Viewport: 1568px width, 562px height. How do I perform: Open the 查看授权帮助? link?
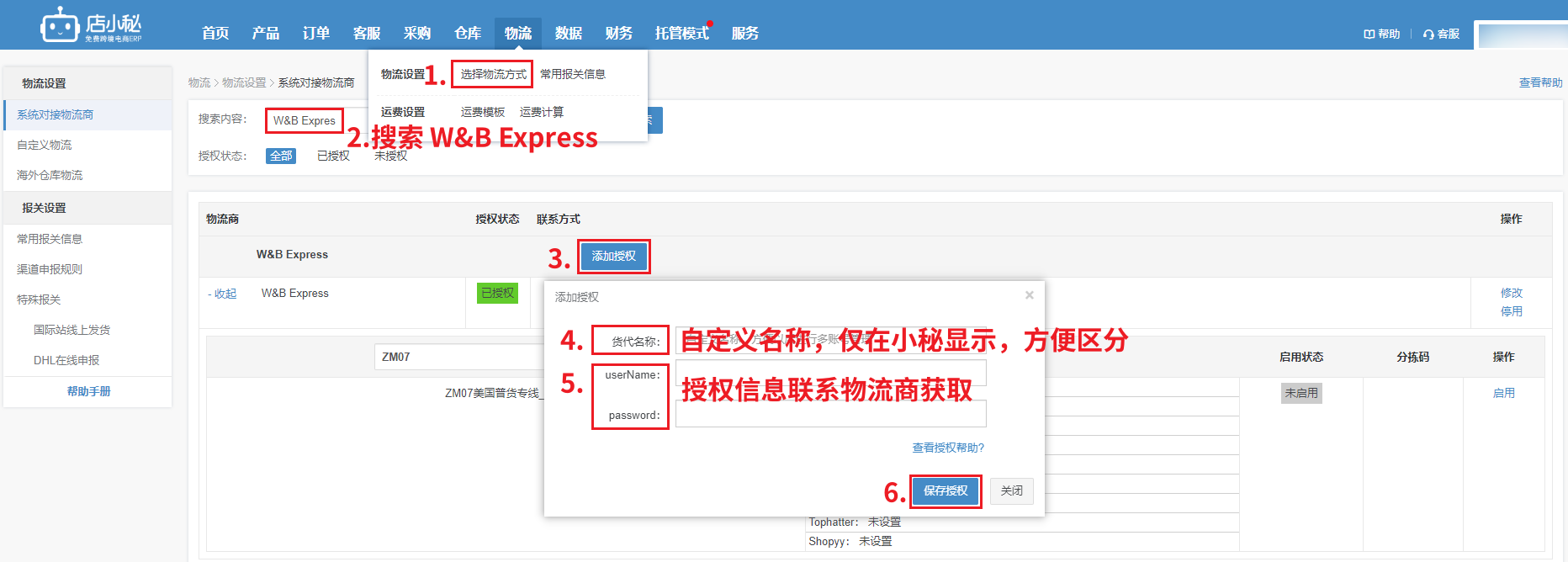(948, 448)
